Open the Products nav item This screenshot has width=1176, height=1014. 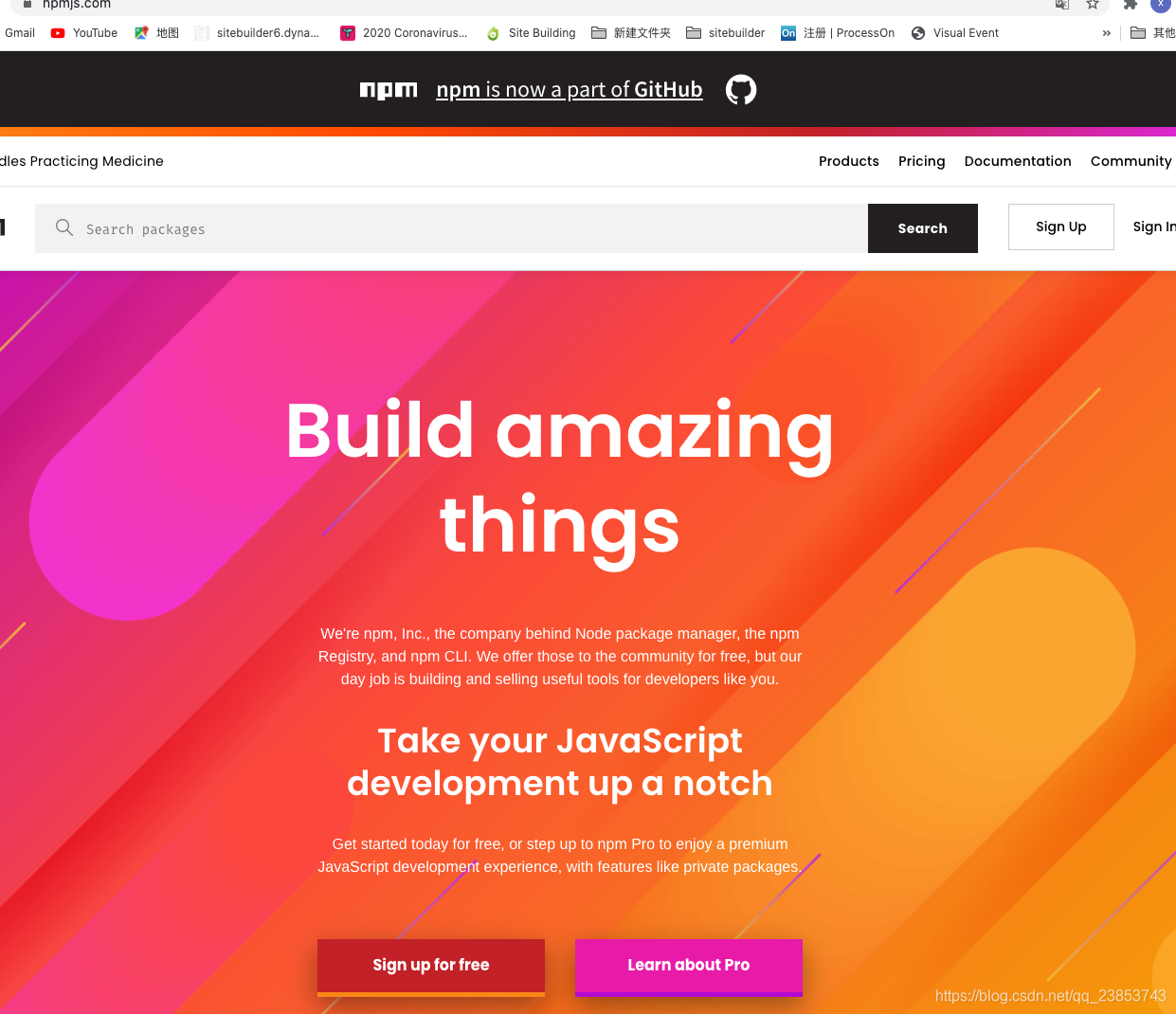click(x=849, y=161)
